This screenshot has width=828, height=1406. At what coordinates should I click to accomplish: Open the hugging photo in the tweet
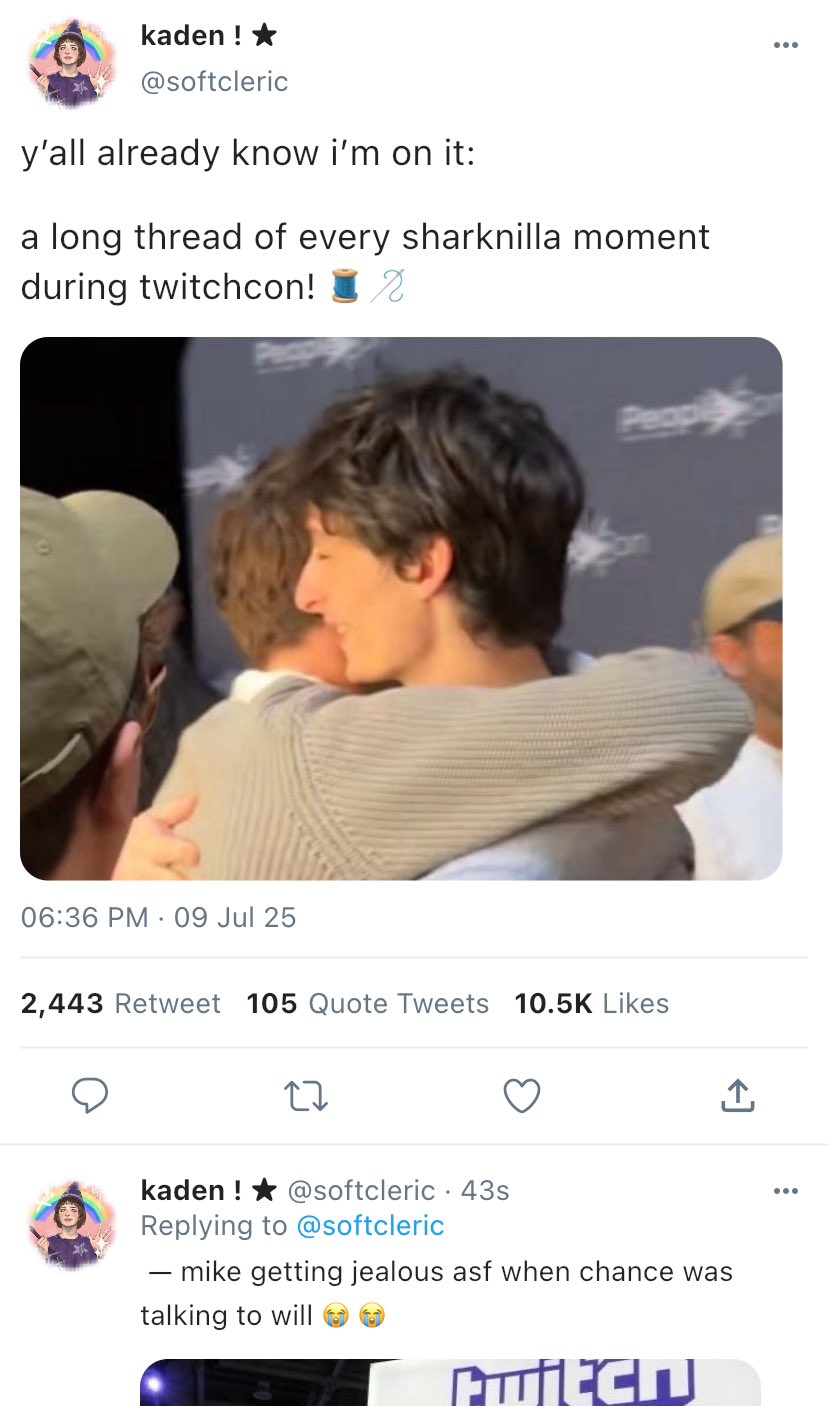(x=401, y=608)
